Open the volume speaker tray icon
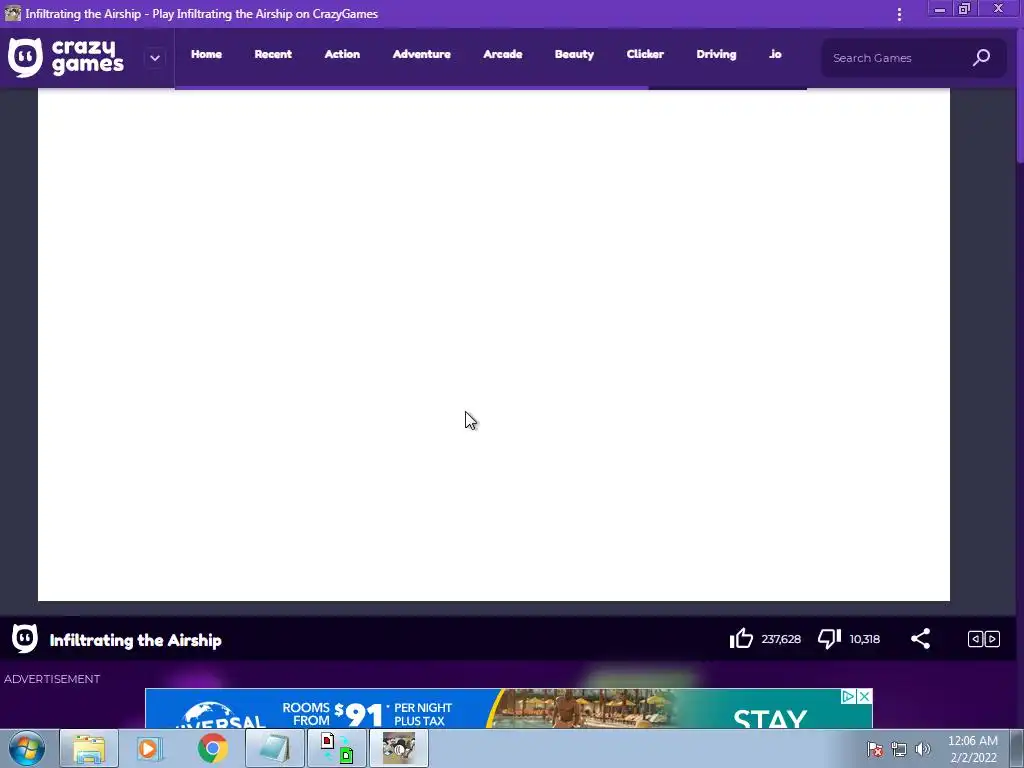Viewport: 1024px width, 768px height. (923, 749)
